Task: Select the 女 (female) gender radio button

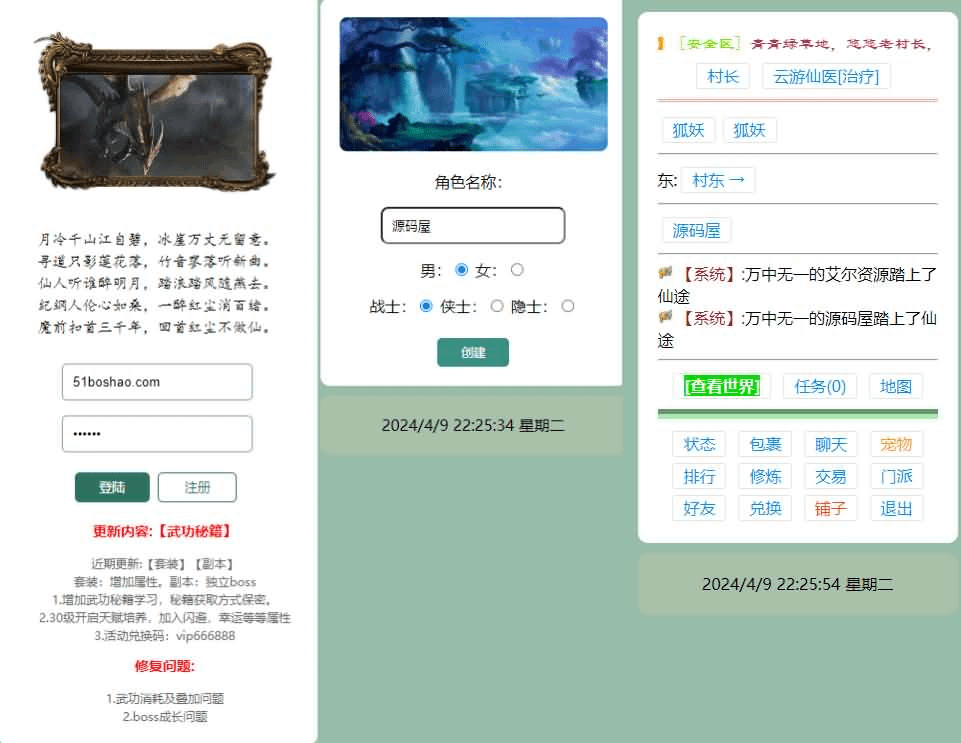Action: (517, 269)
